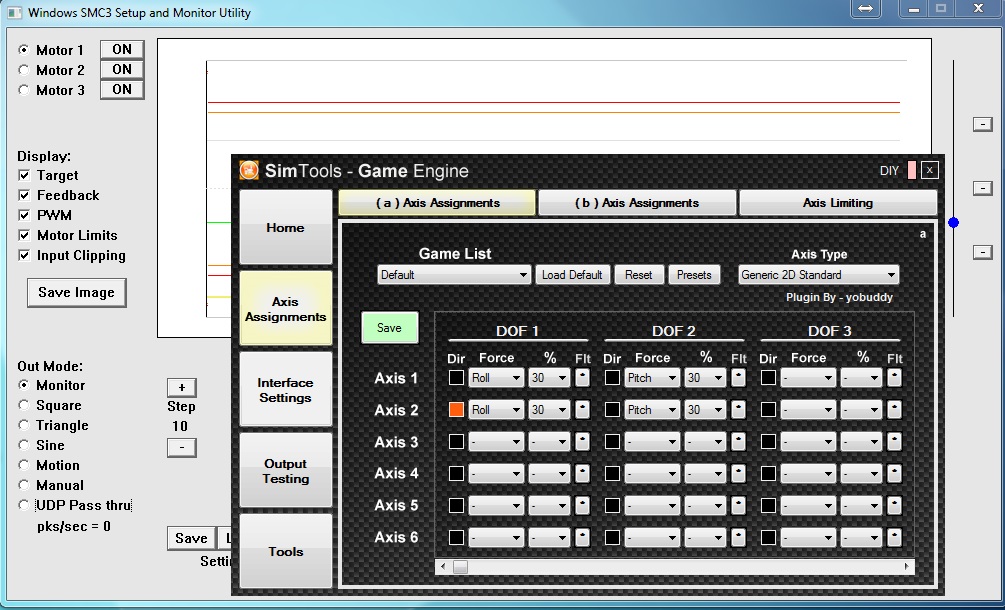The image size is (1005, 610).
Task: Click the Motor 1 ON button
Action: [122, 49]
